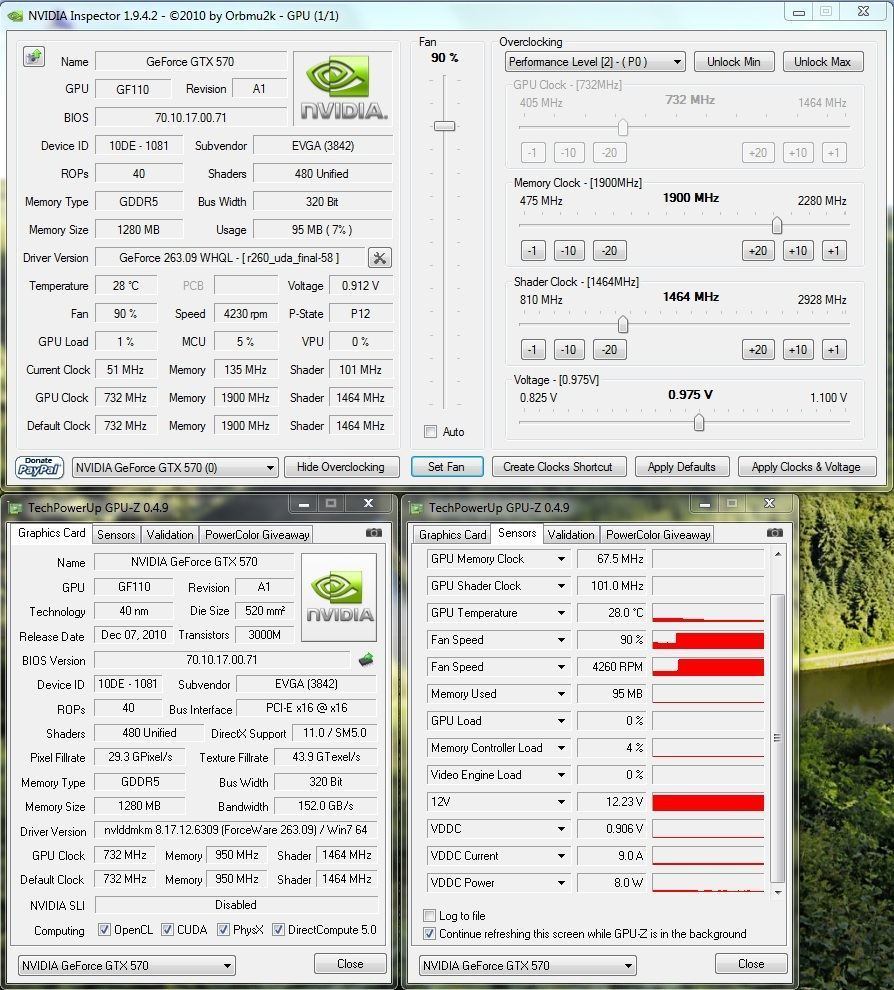Click the camera screenshot icon in left GPU-Z window

coord(374,533)
